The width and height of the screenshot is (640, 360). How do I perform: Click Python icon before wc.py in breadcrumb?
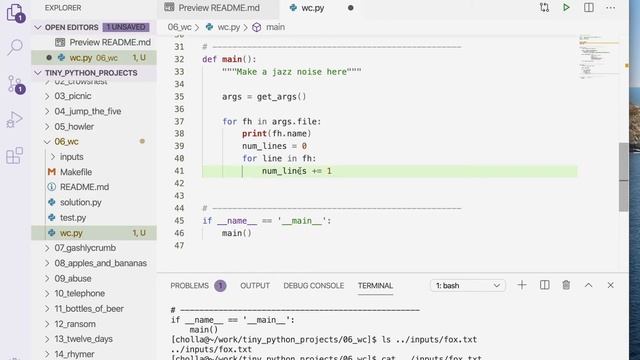[x=209, y=27]
